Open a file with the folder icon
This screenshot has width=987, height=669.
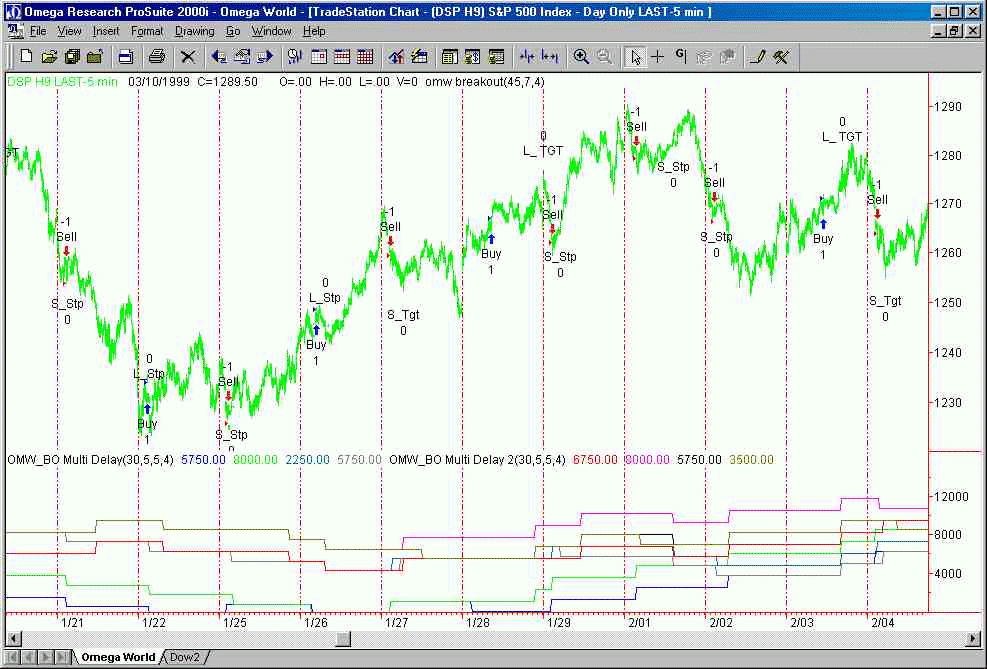(49, 57)
